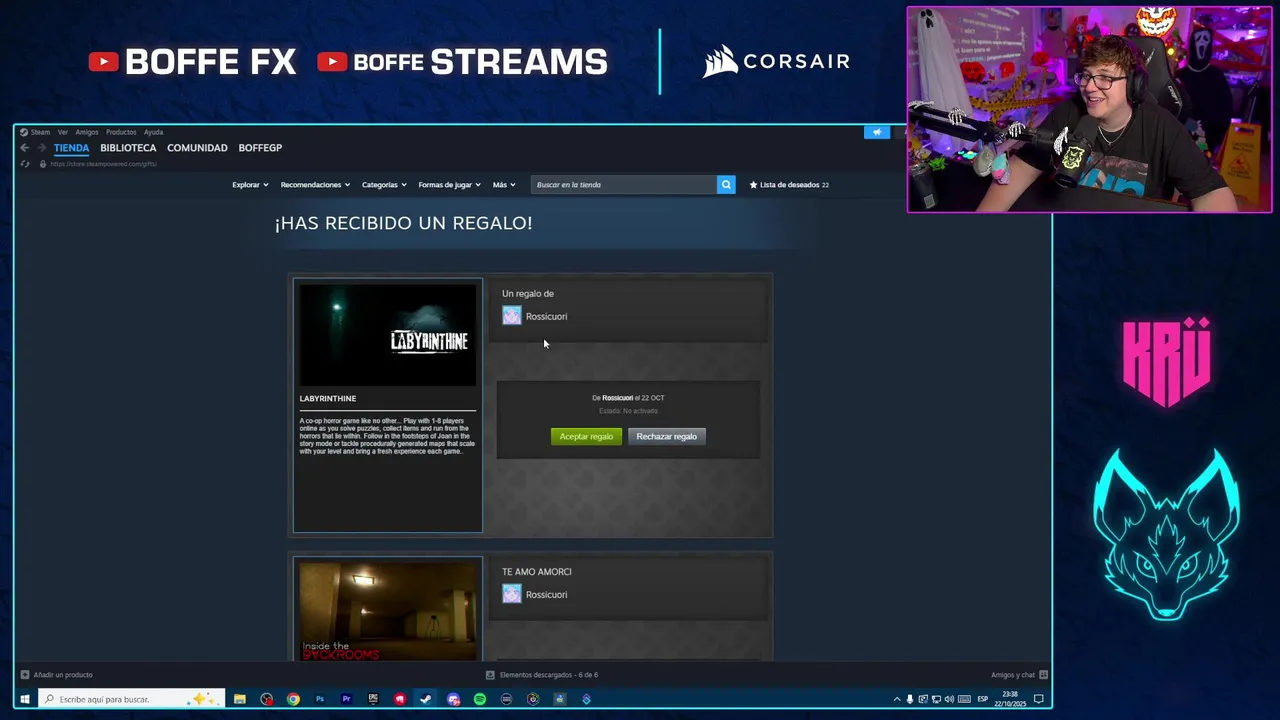Go back with the back arrow
Viewport: 1280px width, 720px height.
point(25,148)
